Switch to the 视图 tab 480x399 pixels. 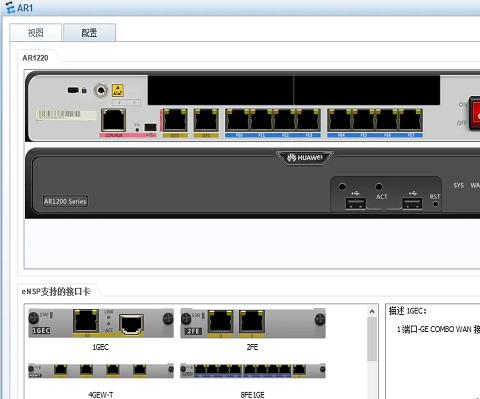(x=36, y=33)
